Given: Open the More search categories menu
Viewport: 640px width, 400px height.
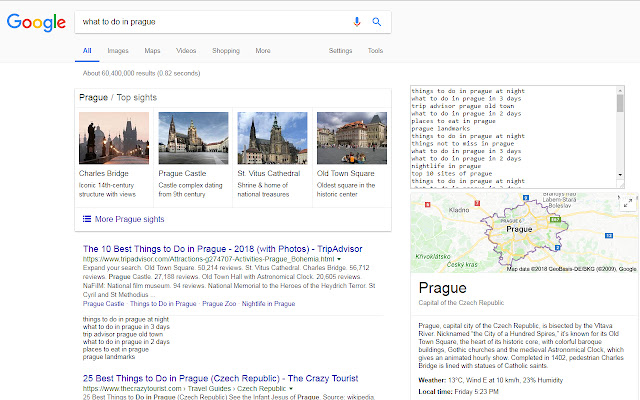Looking at the screenshot, I should 262,50.
